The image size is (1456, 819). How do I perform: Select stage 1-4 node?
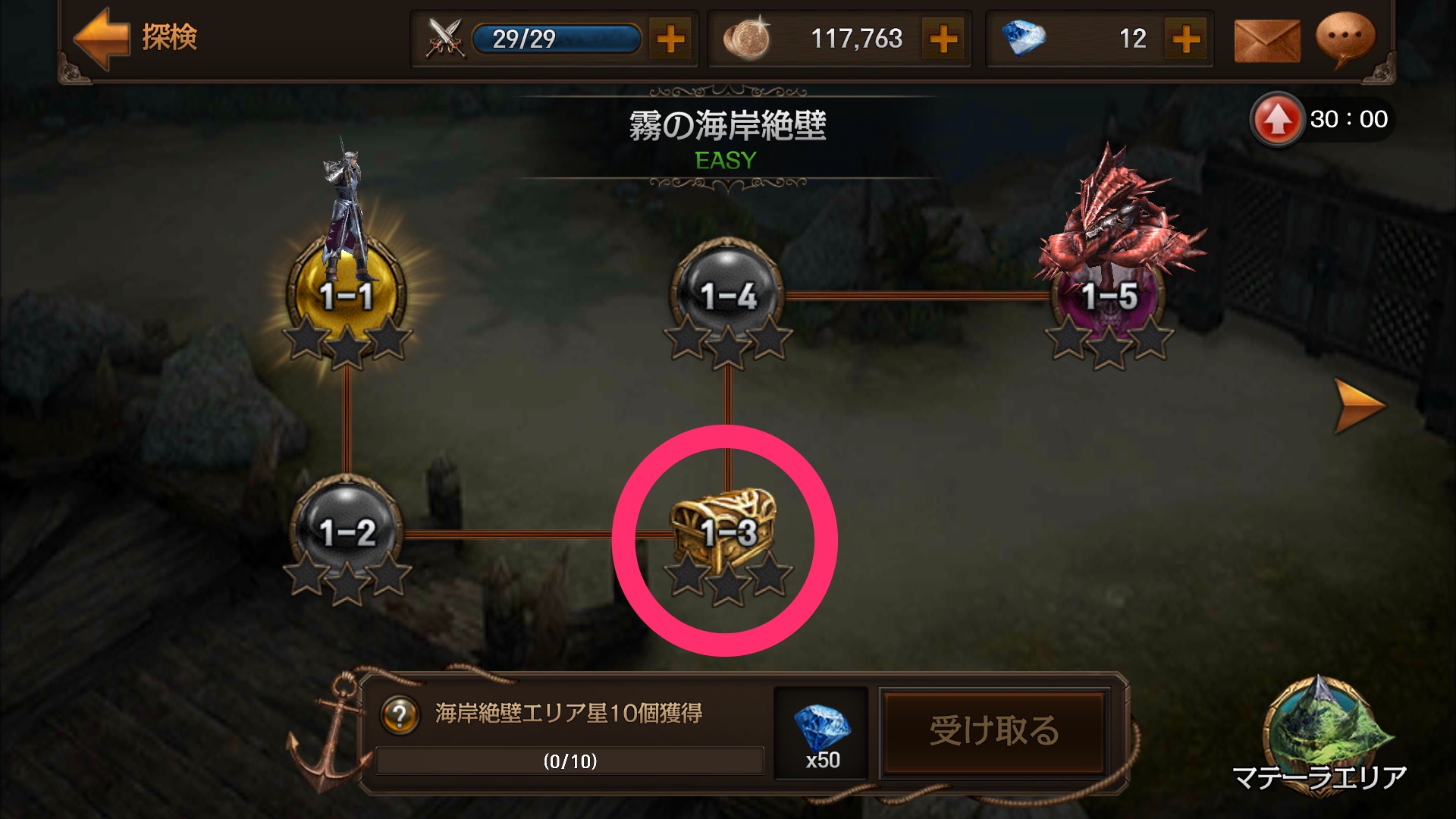click(x=727, y=296)
